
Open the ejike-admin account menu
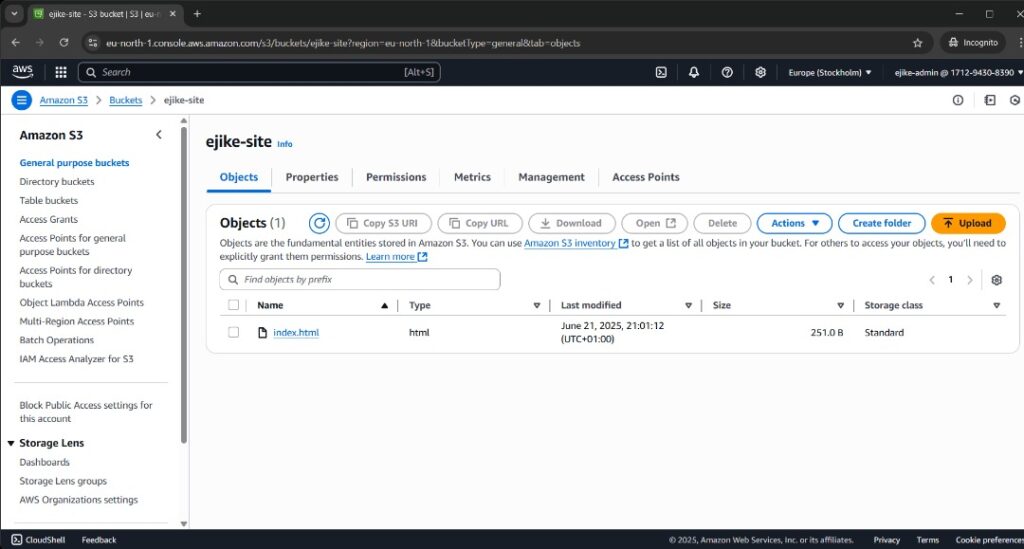(x=952, y=72)
